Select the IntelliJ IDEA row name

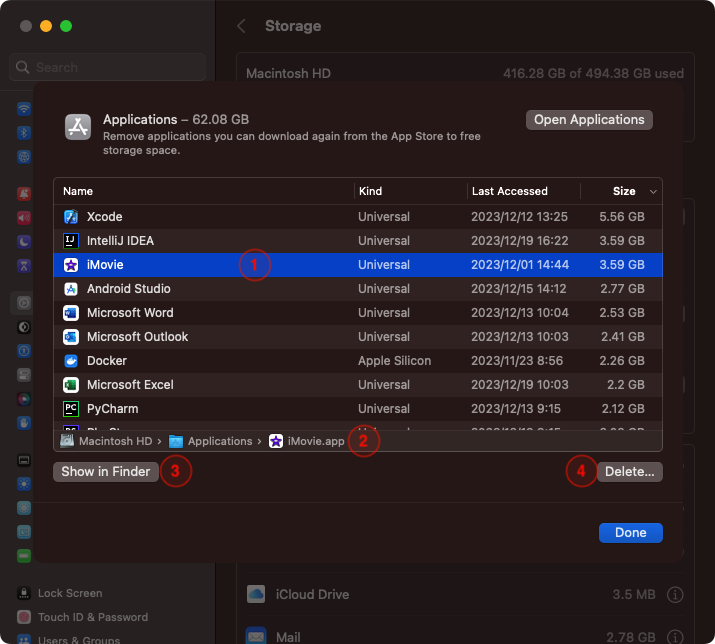click(x=120, y=241)
